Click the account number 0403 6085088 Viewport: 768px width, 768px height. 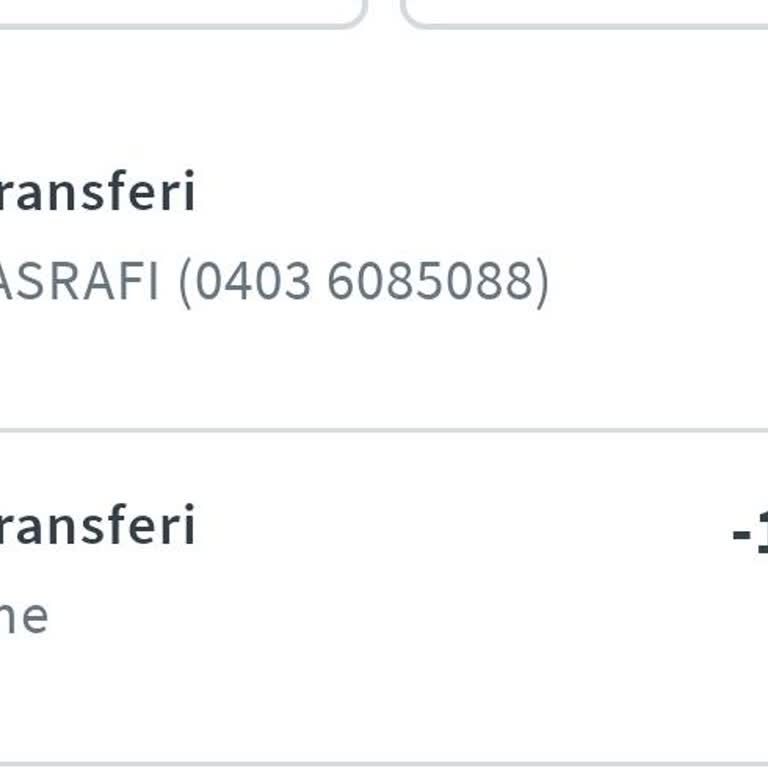(x=364, y=282)
